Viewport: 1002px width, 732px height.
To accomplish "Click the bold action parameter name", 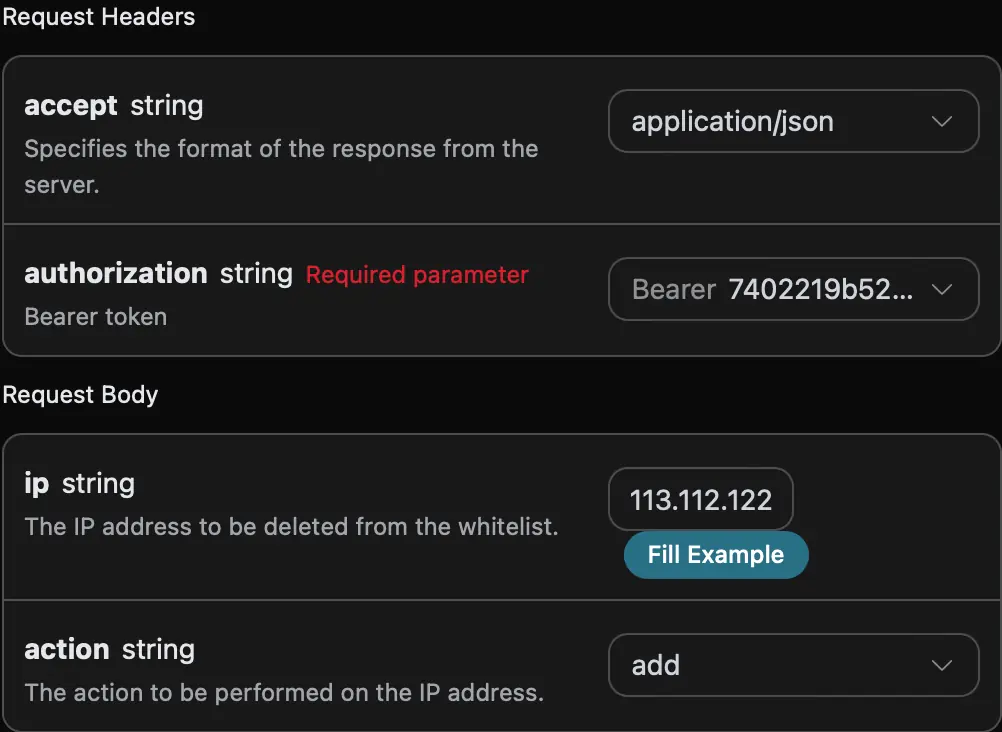I will (x=66, y=650).
